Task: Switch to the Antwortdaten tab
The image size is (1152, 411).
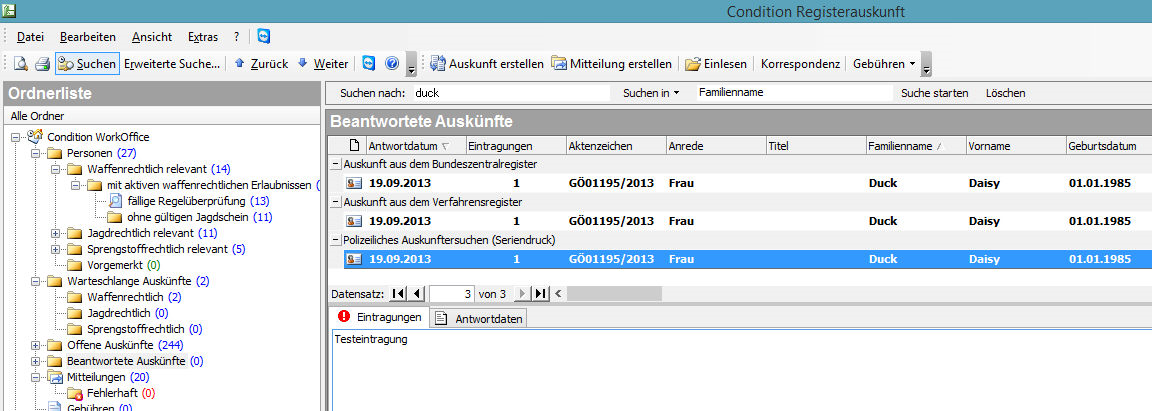Action: pyautogui.click(x=478, y=318)
